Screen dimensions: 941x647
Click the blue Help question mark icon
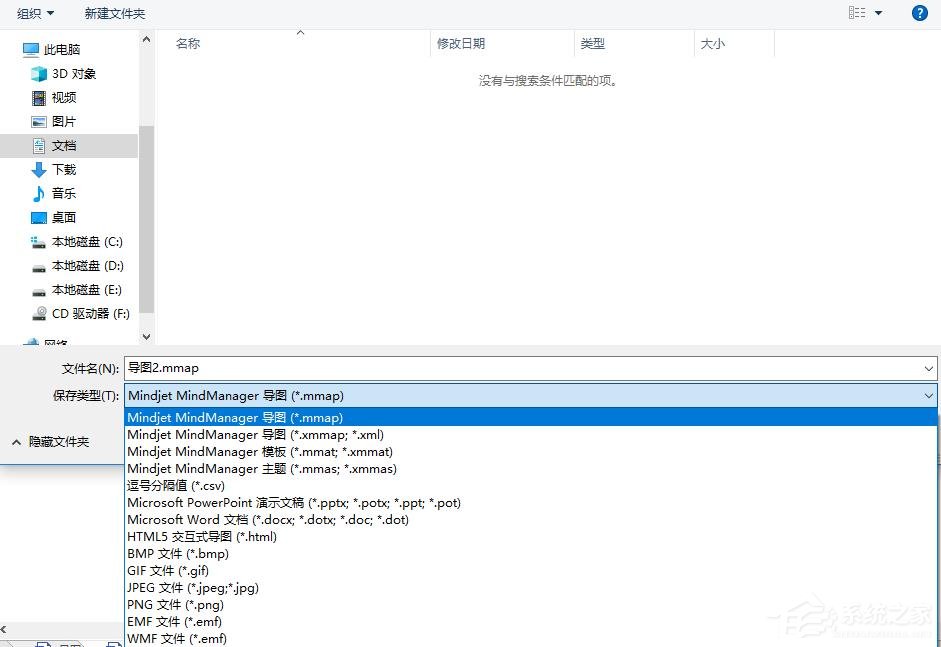pos(919,12)
